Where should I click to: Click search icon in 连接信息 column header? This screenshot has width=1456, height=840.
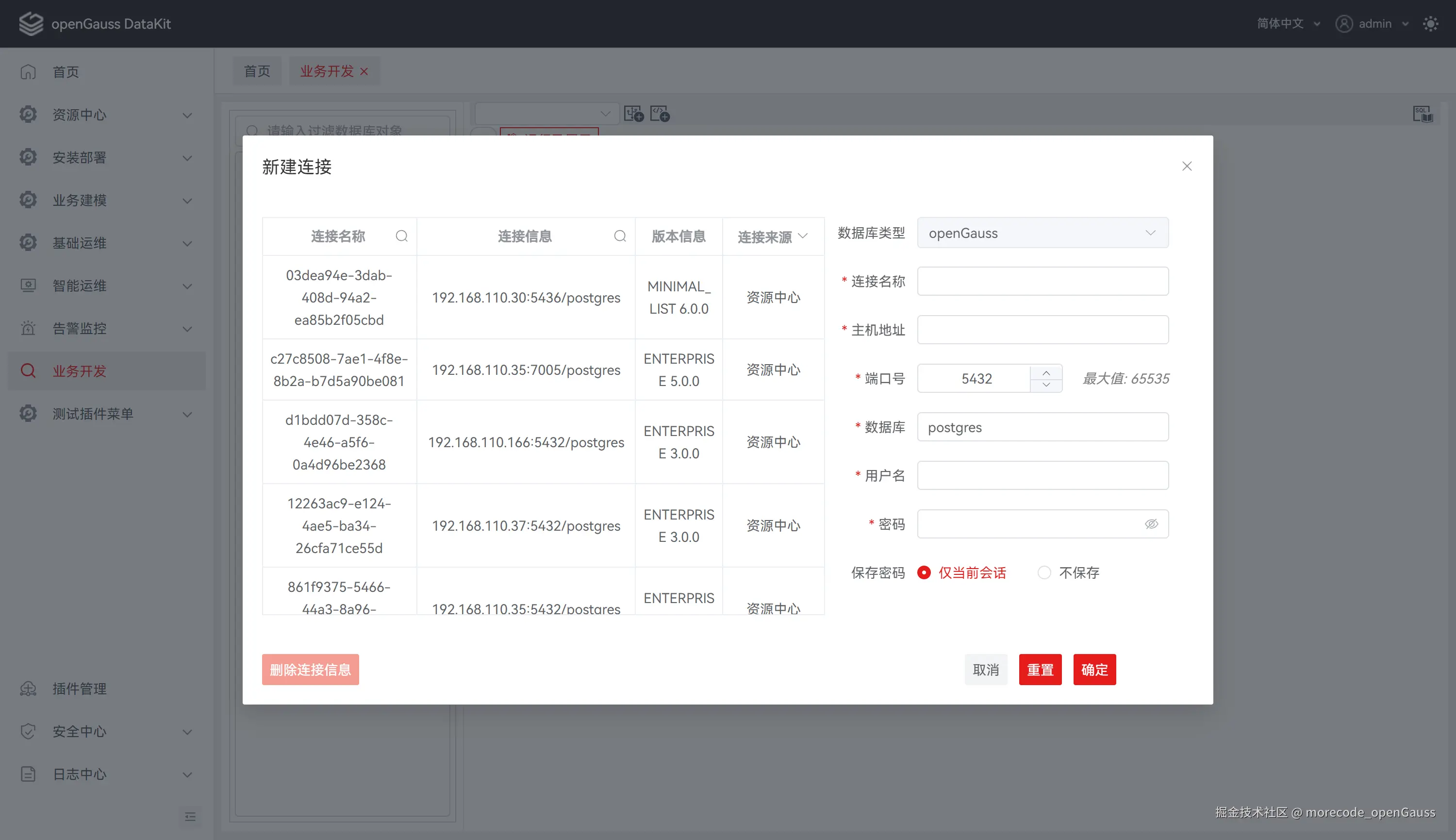click(620, 236)
